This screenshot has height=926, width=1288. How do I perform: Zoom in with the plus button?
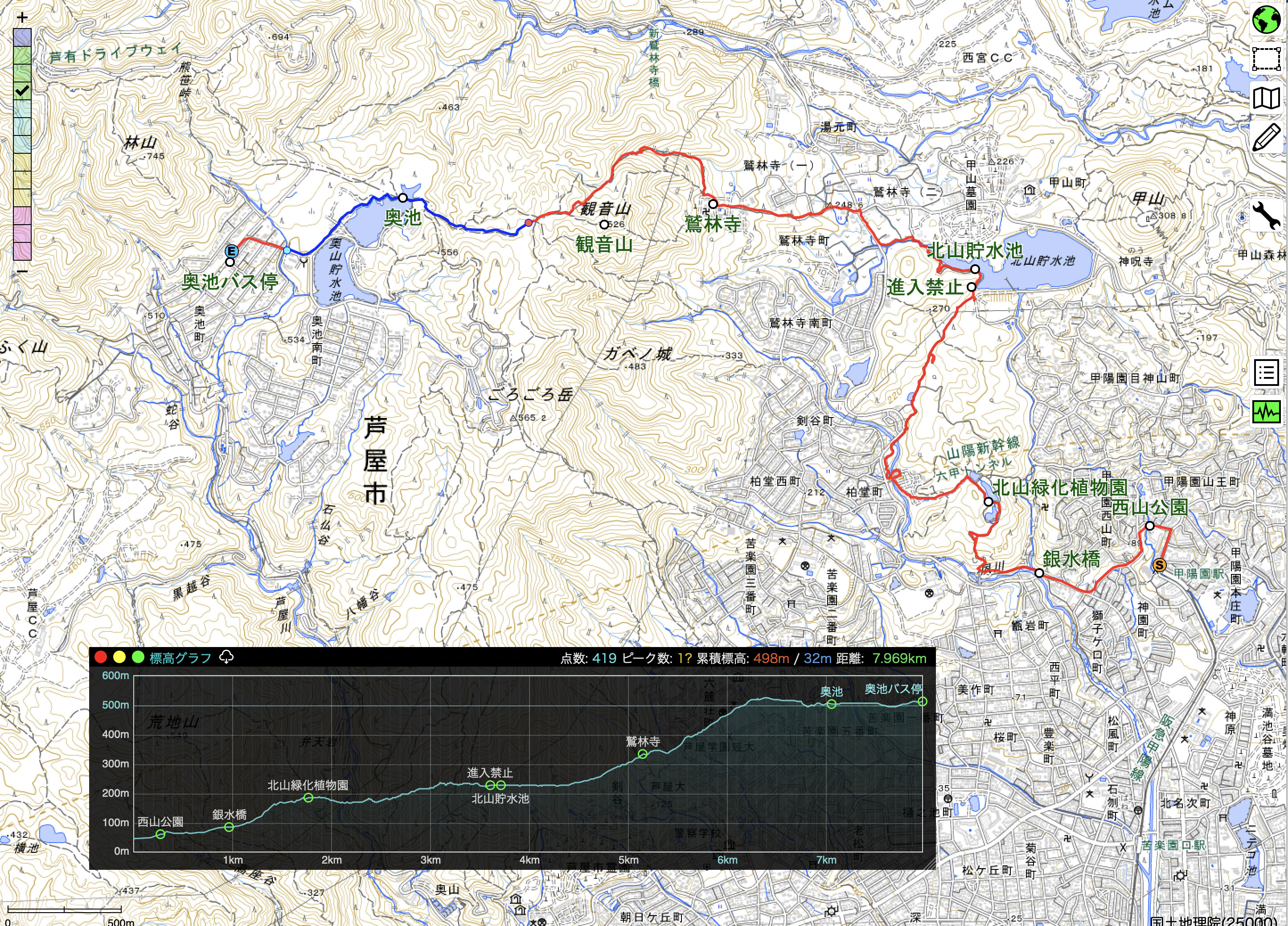(22, 17)
